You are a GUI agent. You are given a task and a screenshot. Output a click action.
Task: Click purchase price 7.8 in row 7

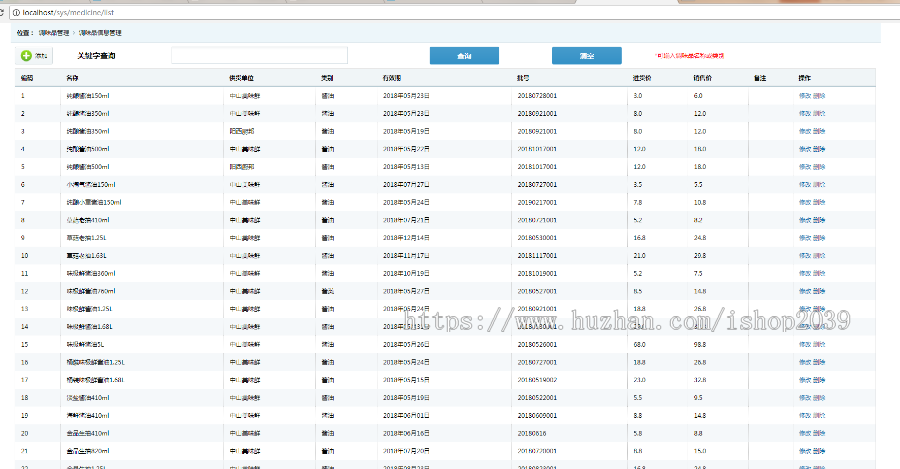click(638, 203)
